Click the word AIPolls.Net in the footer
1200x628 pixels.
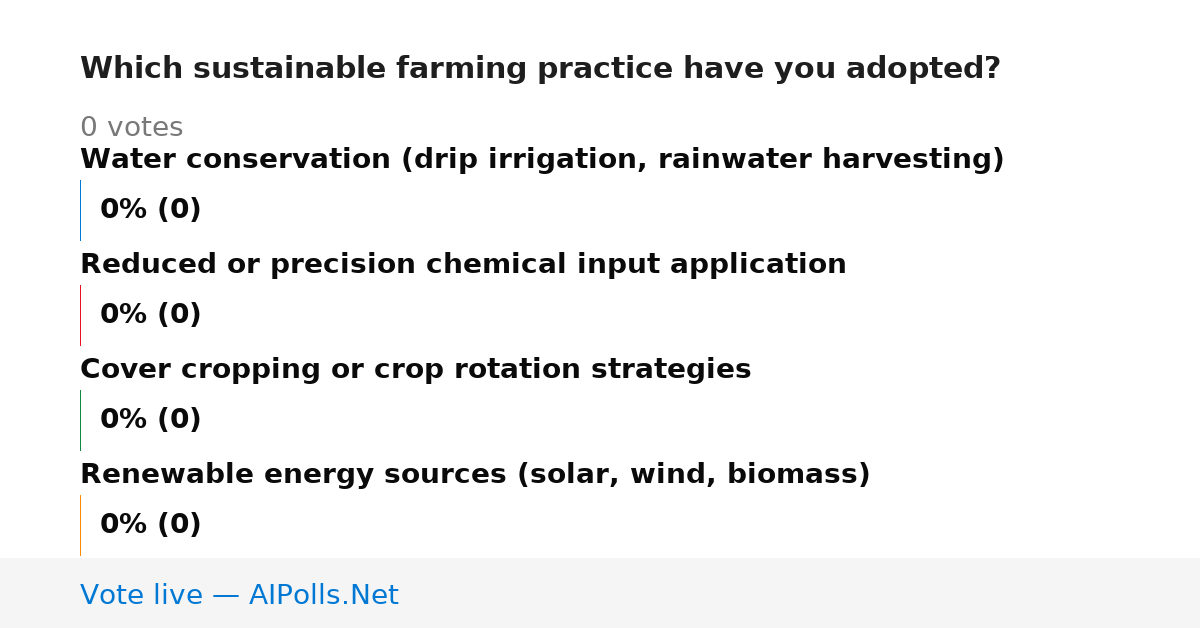pyautogui.click(x=323, y=595)
